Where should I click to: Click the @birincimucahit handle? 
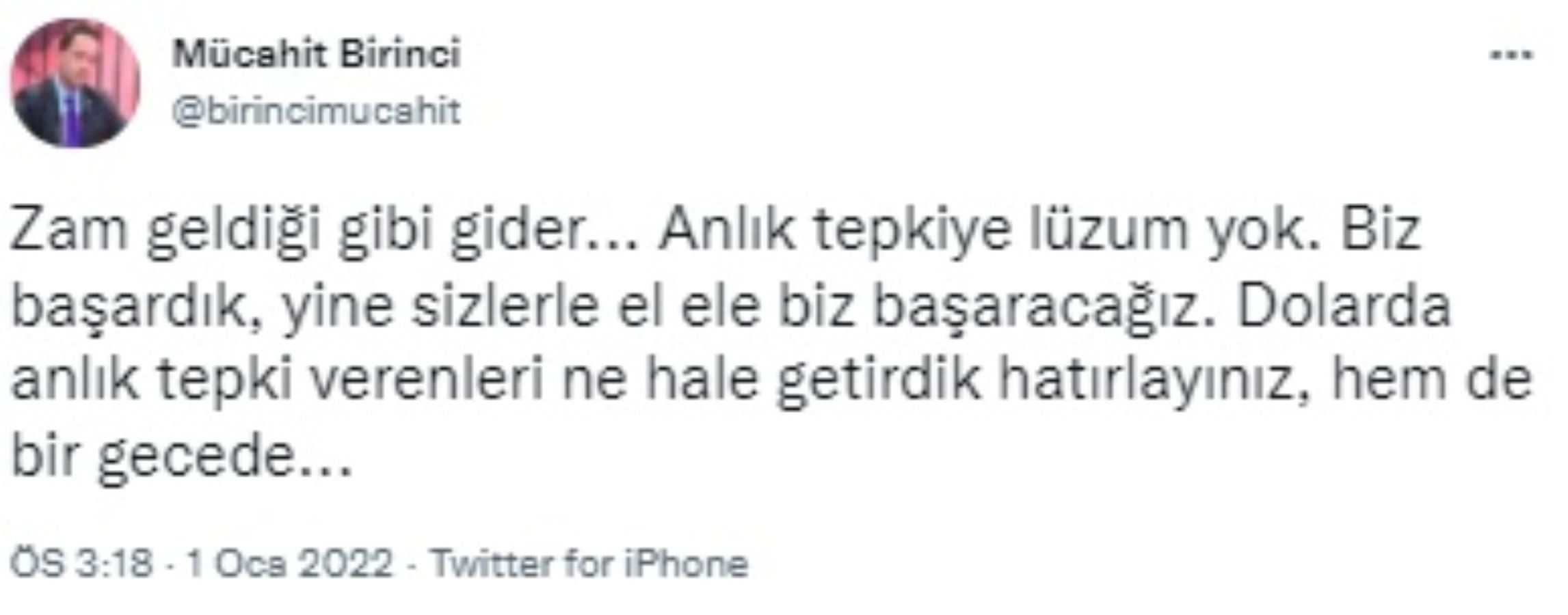316,111
